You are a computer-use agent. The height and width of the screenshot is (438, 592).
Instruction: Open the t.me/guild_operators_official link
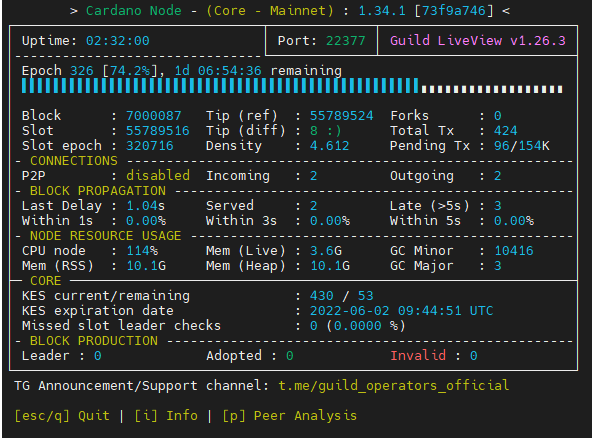click(x=394, y=386)
